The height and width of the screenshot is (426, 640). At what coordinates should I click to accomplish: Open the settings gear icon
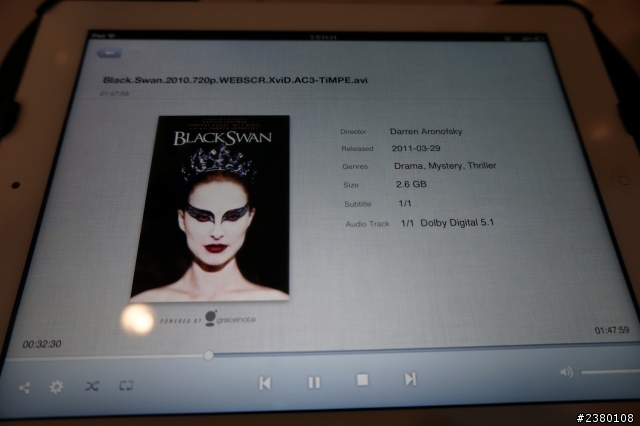click(x=56, y=387)
